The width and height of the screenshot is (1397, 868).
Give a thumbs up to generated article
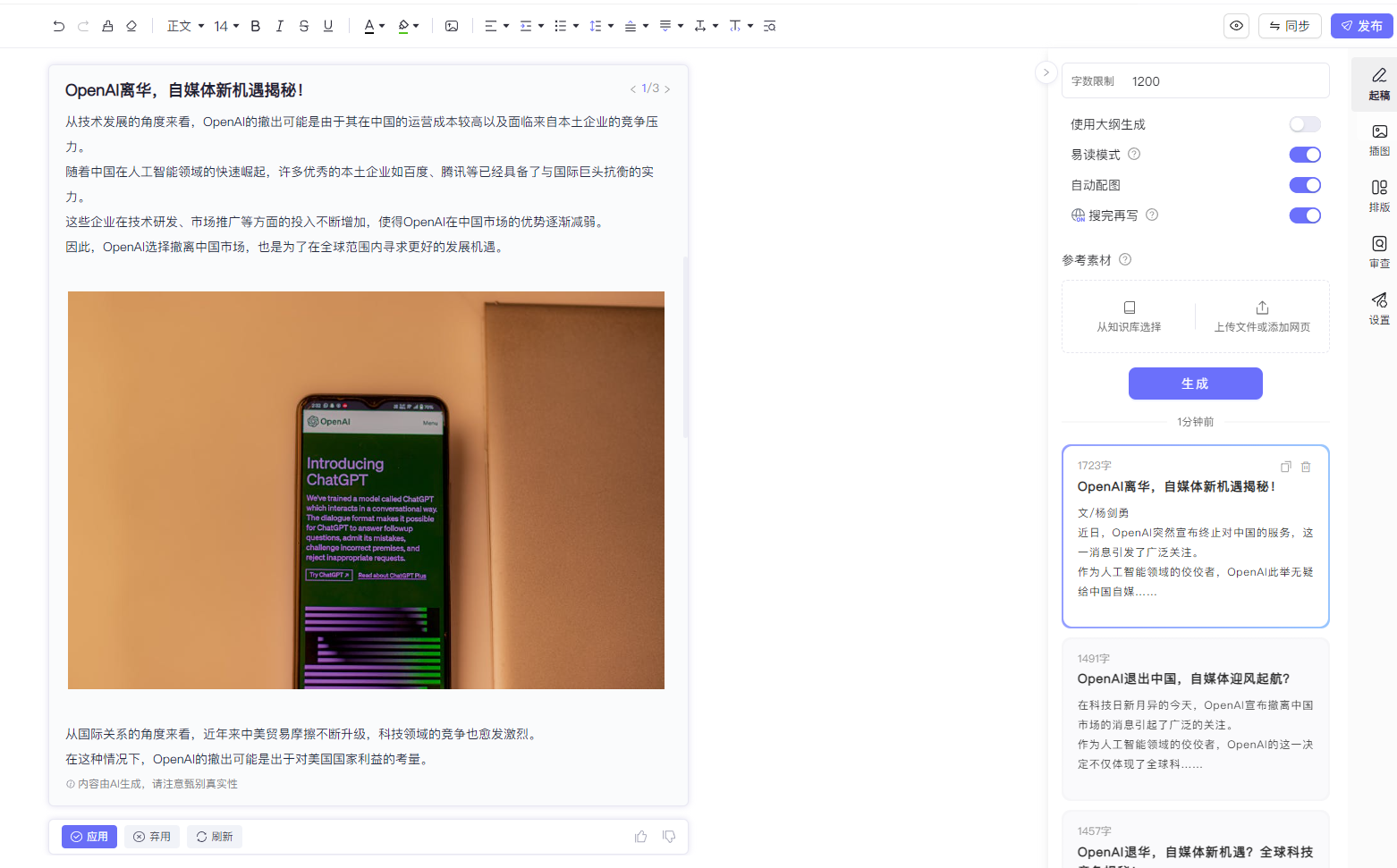point(640,837)
